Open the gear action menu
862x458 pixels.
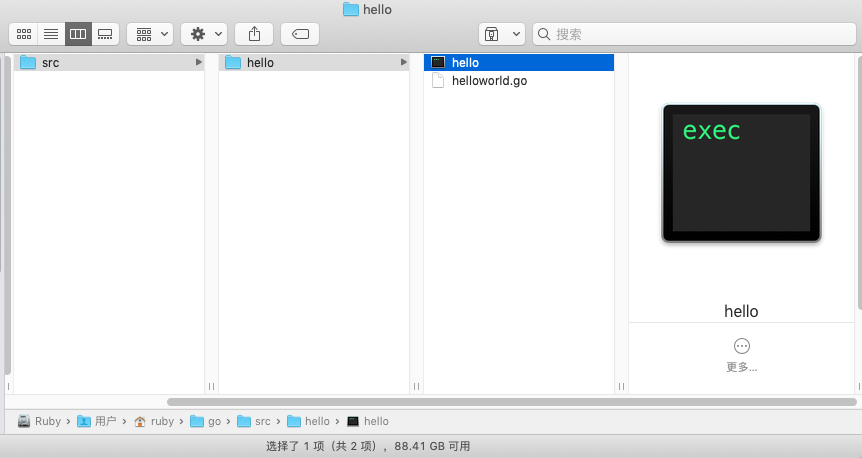pyautogui.click(x=204, y=34)
